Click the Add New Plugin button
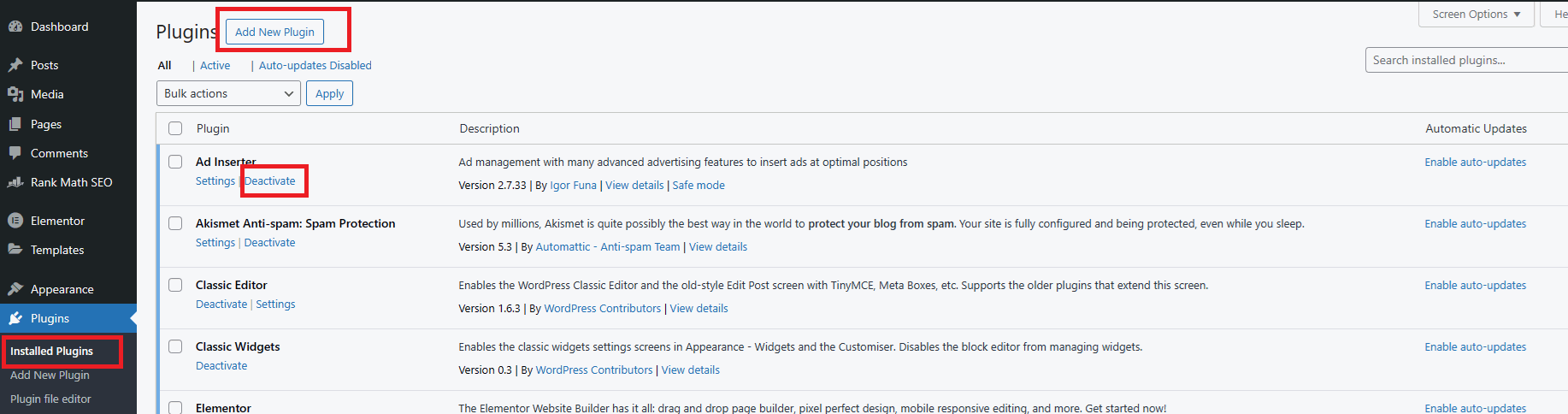The image size is (1568, 414). (x=274, y=32)
